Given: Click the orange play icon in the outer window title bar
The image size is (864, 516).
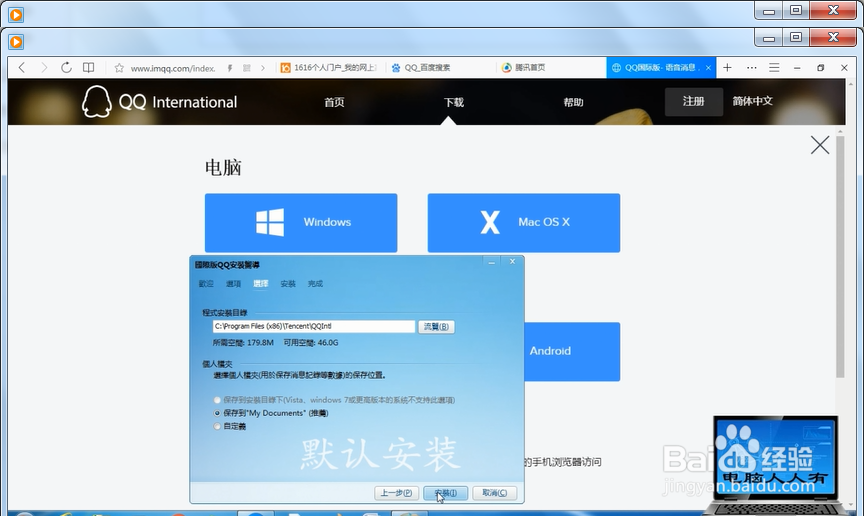Looking at the screenshot, I should (16, 14).
